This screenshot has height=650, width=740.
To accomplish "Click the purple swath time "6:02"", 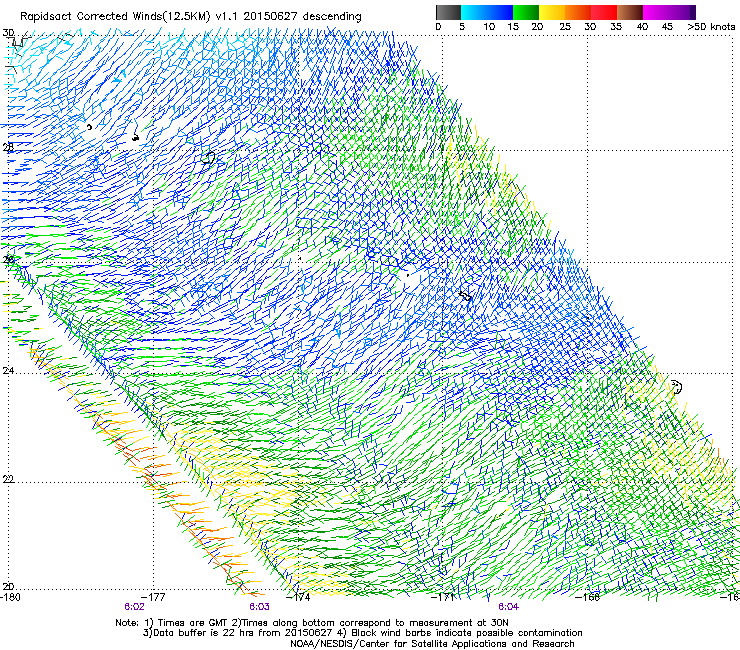I will point(134,607).
